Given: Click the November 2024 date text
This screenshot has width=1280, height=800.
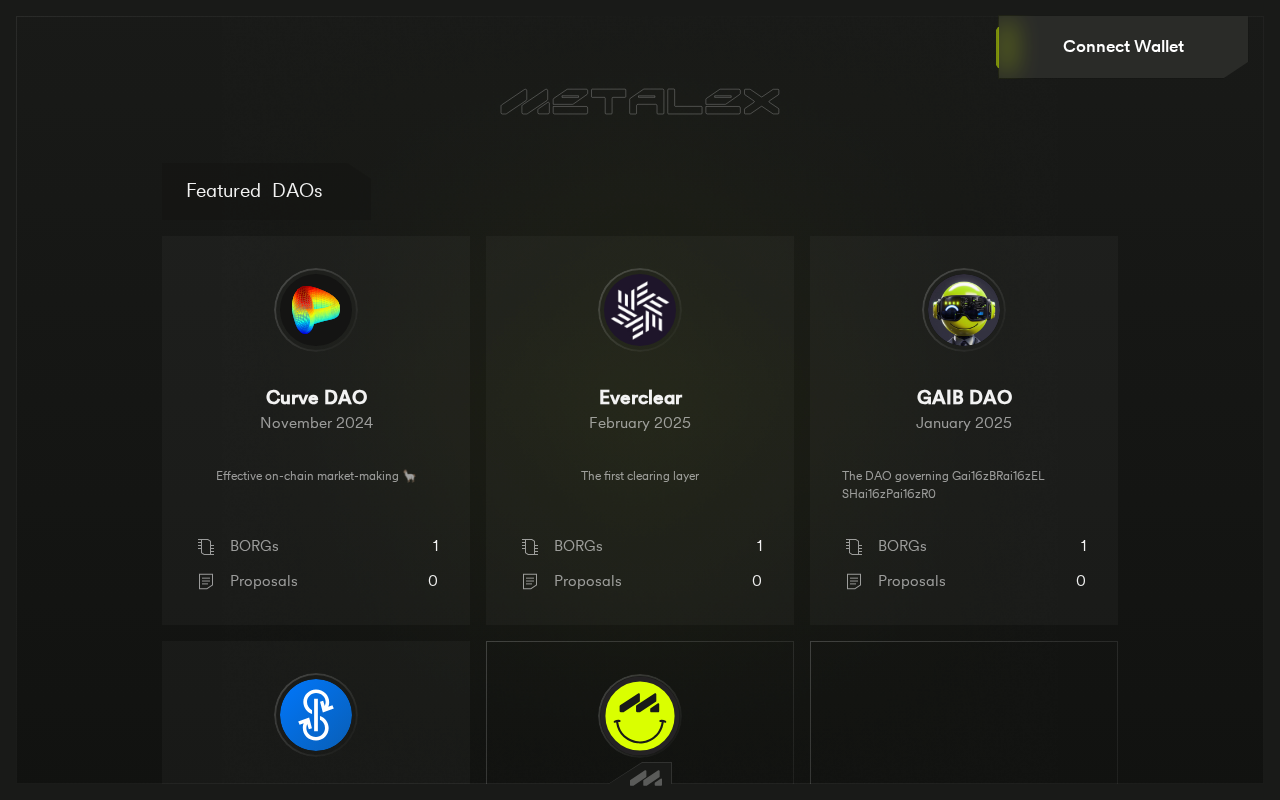Looking at the screenshot, I should [316, 423].
